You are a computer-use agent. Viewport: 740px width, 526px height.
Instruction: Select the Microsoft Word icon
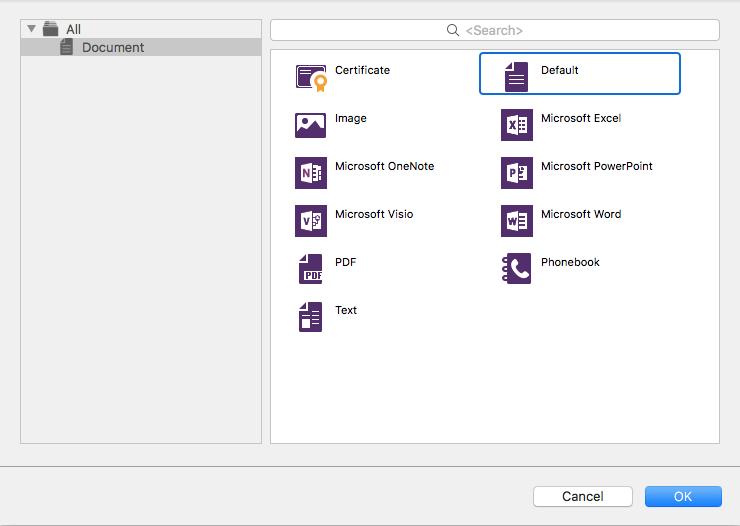516,221
